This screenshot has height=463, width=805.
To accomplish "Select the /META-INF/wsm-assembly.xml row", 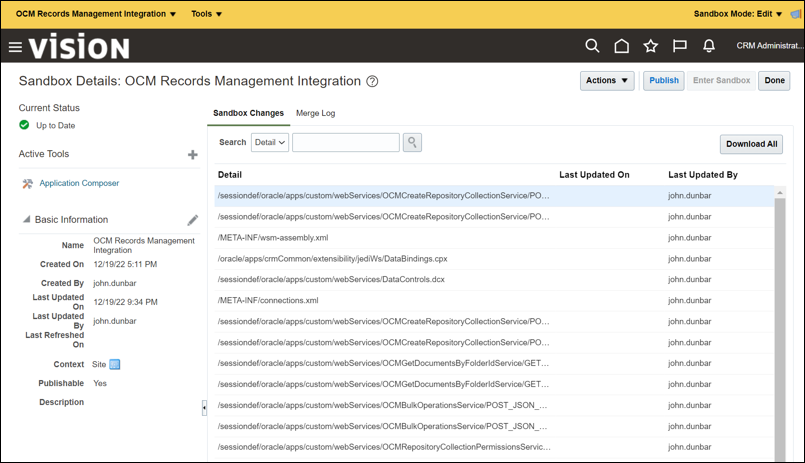I will (x=494, y=238).
